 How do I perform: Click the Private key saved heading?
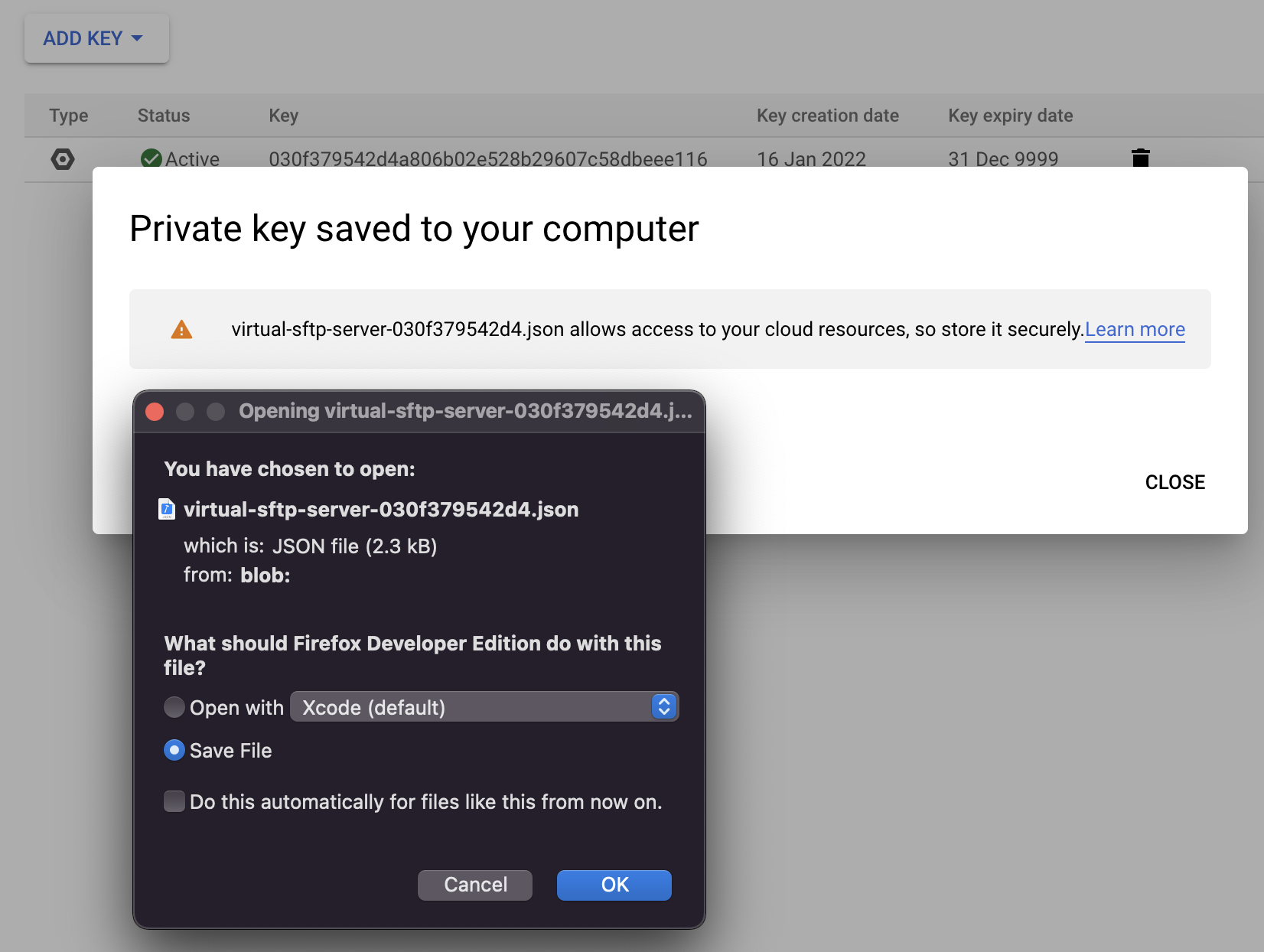pyautogui.click(x=414, y=229)
